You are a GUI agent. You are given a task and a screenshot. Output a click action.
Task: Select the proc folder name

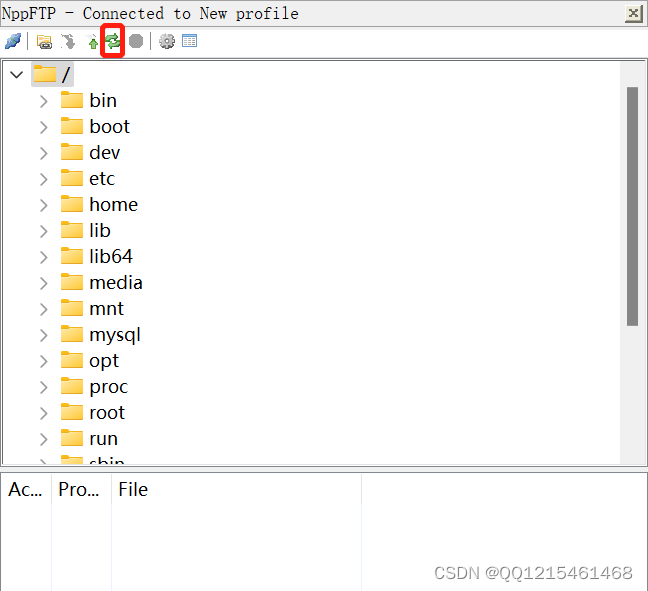coord(109,387)
